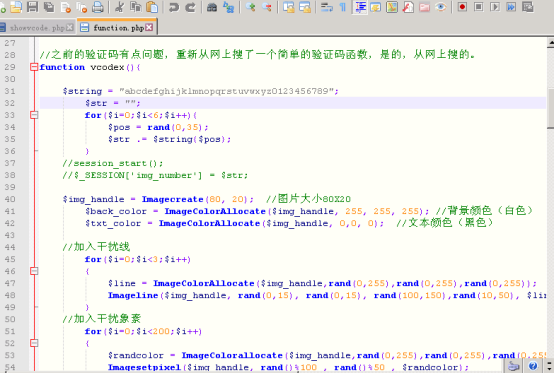Toggle synchronized vertical scrolling
The width and height of the screenshot is (554, 374).
point(288,7)
